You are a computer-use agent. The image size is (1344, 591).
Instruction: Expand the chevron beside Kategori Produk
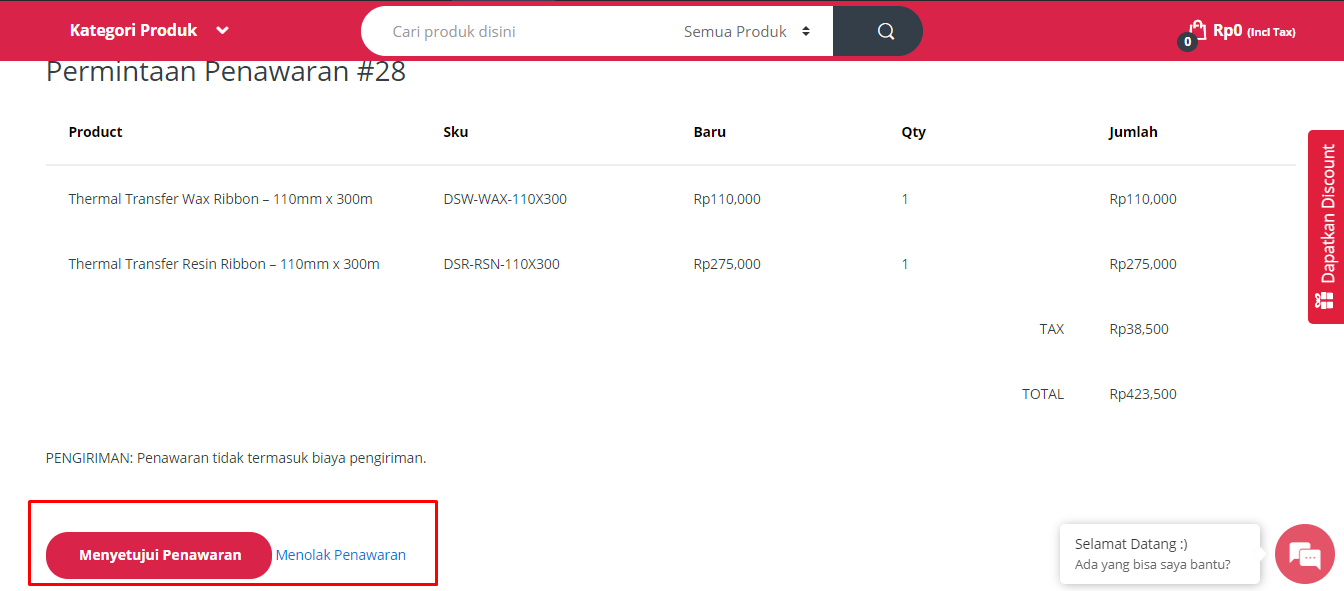pos(223,31)
